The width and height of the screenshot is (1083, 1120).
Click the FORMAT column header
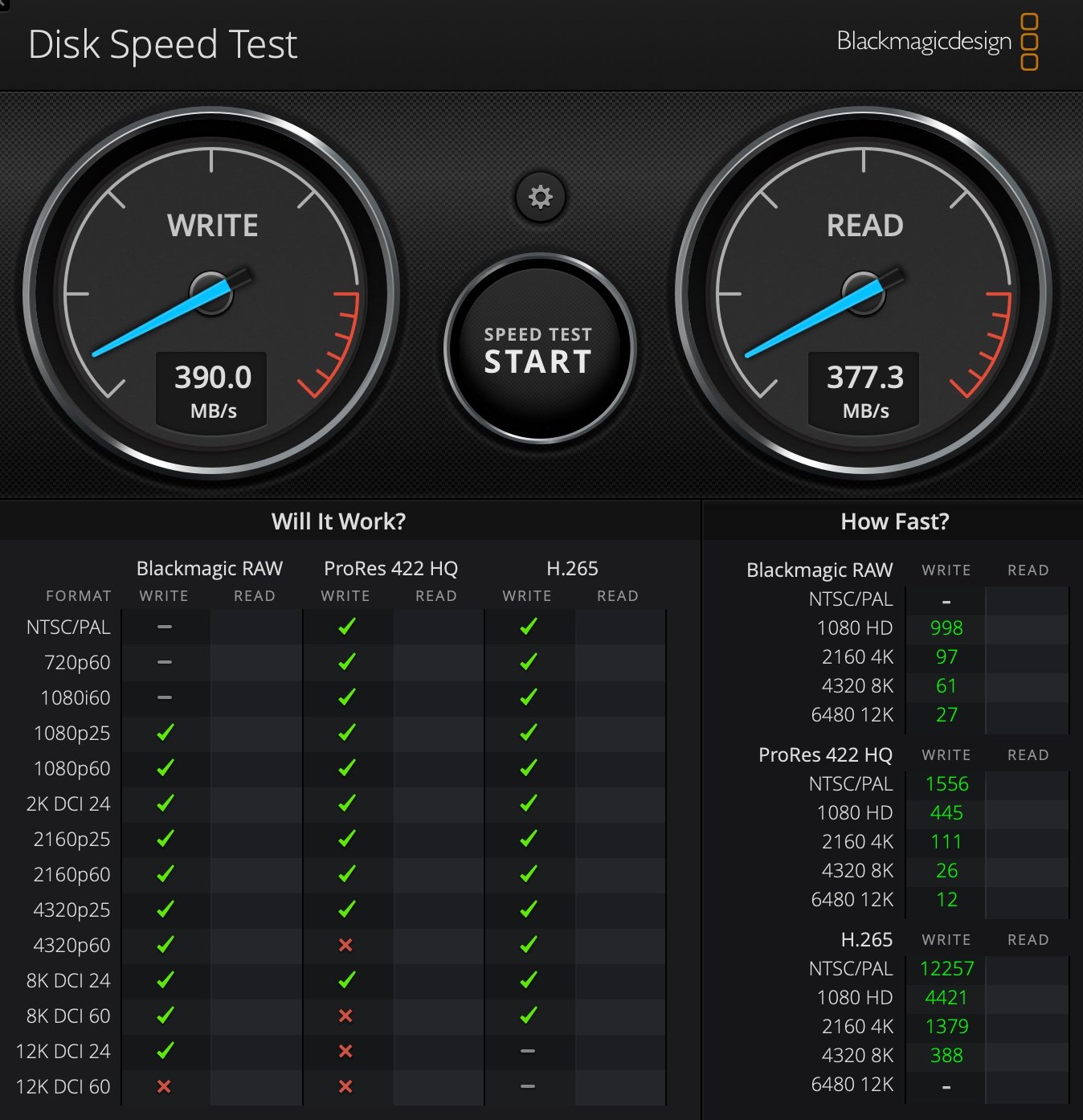click(78, 596)
